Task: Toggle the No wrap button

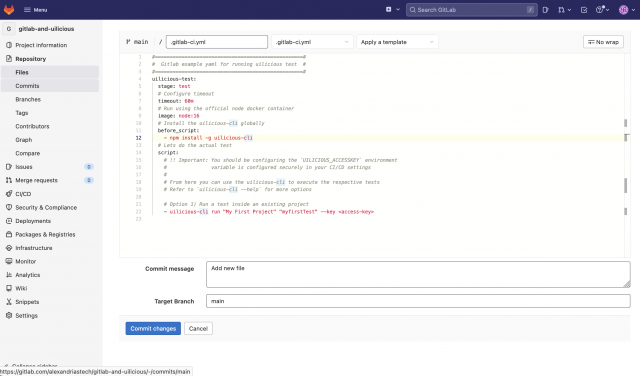Action: pyautogui.click(x=603, y=42)
